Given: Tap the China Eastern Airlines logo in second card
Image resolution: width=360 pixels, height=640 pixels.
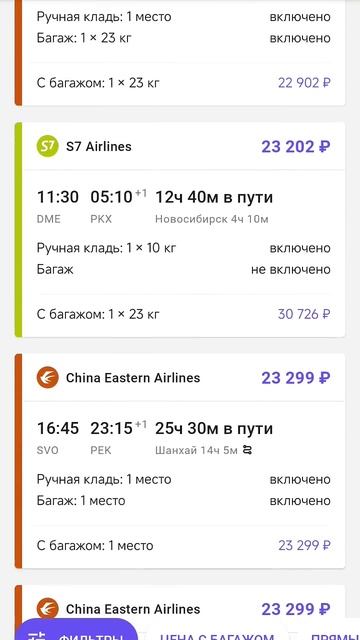Looking at the screenshot, I should click(x=48, y=378).
